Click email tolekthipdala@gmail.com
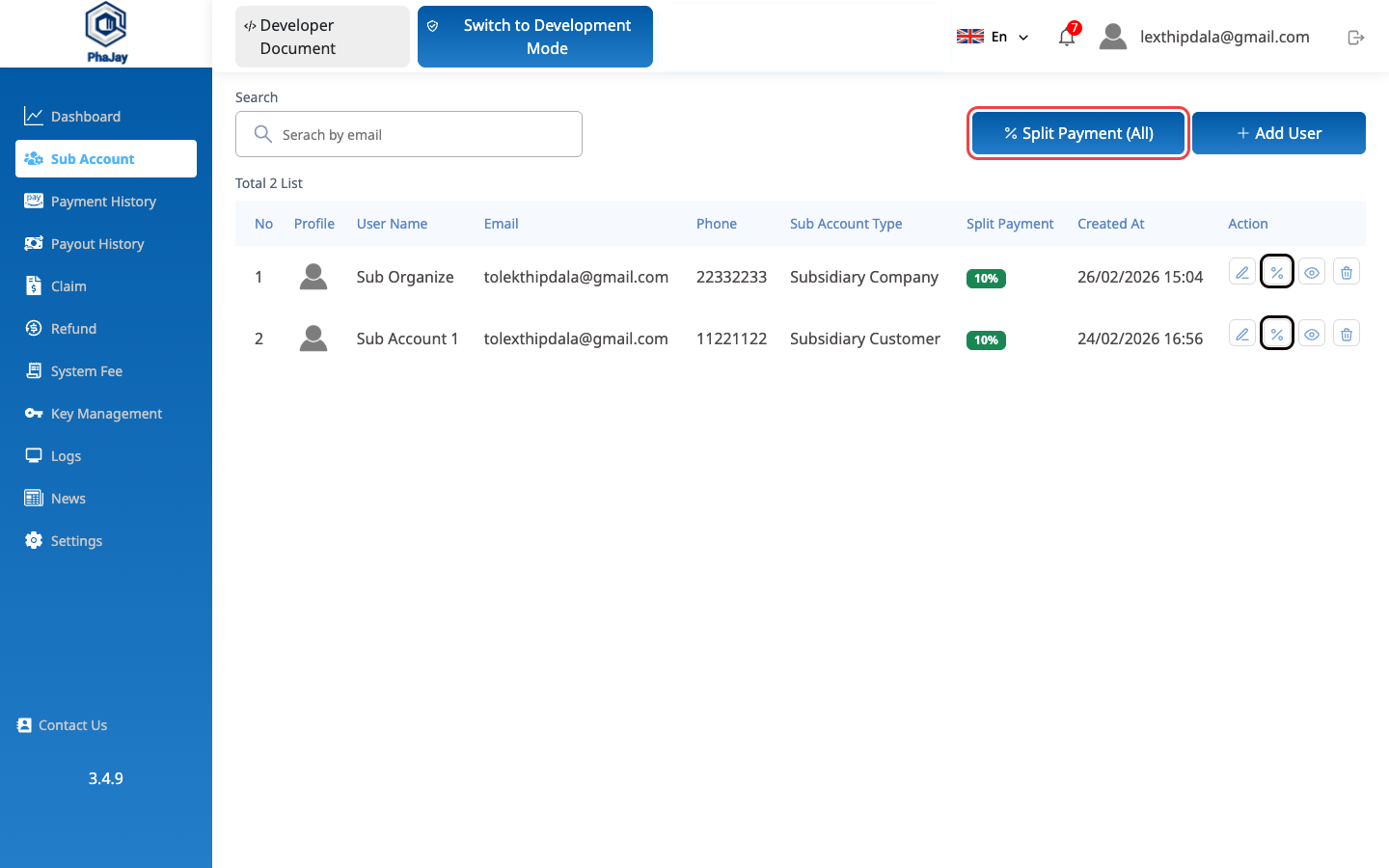This screenshot has height=868, width=1389. (x=576, y=277)
